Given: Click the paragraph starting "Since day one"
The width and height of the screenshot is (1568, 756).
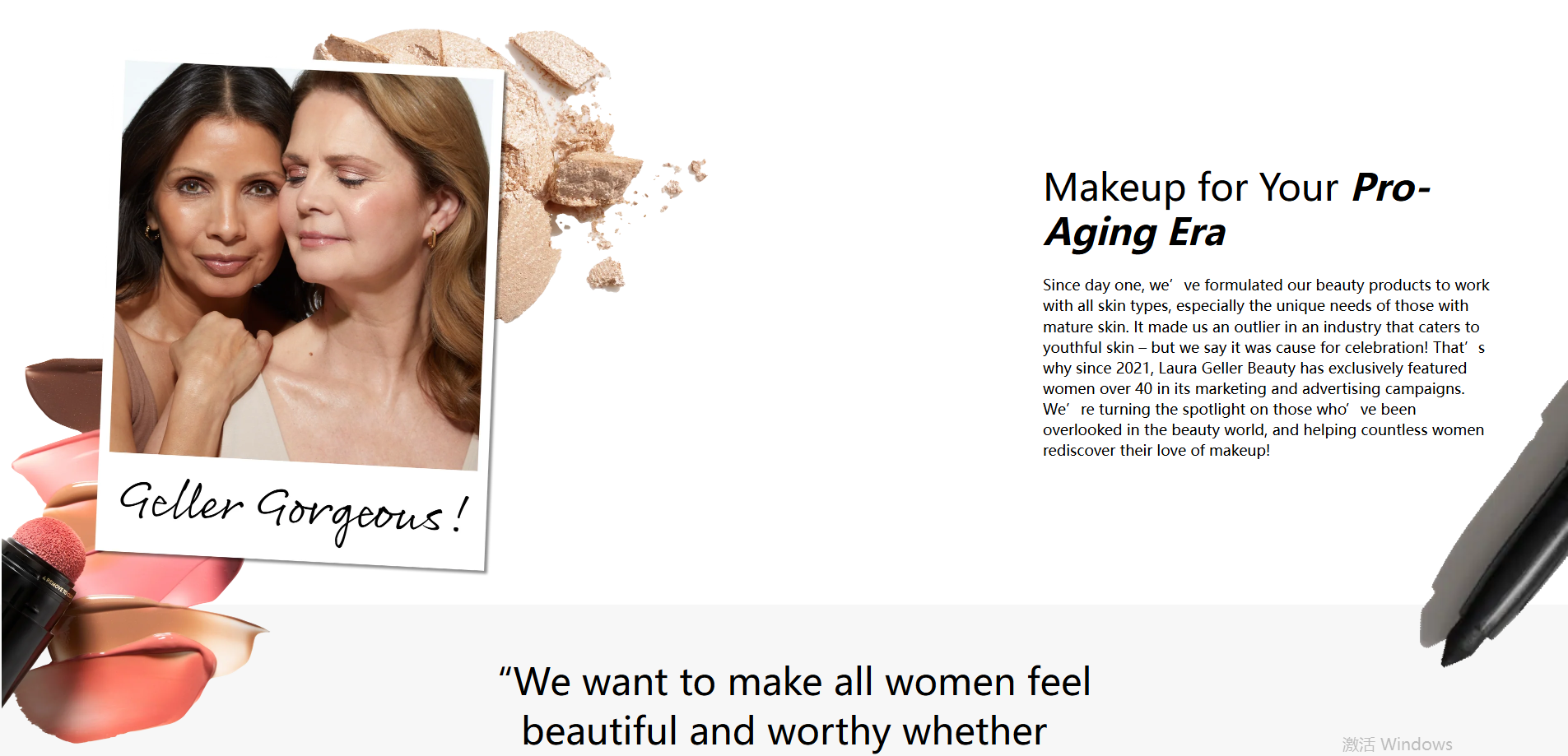Looking at the screenshot, I should pos(1266,368).
